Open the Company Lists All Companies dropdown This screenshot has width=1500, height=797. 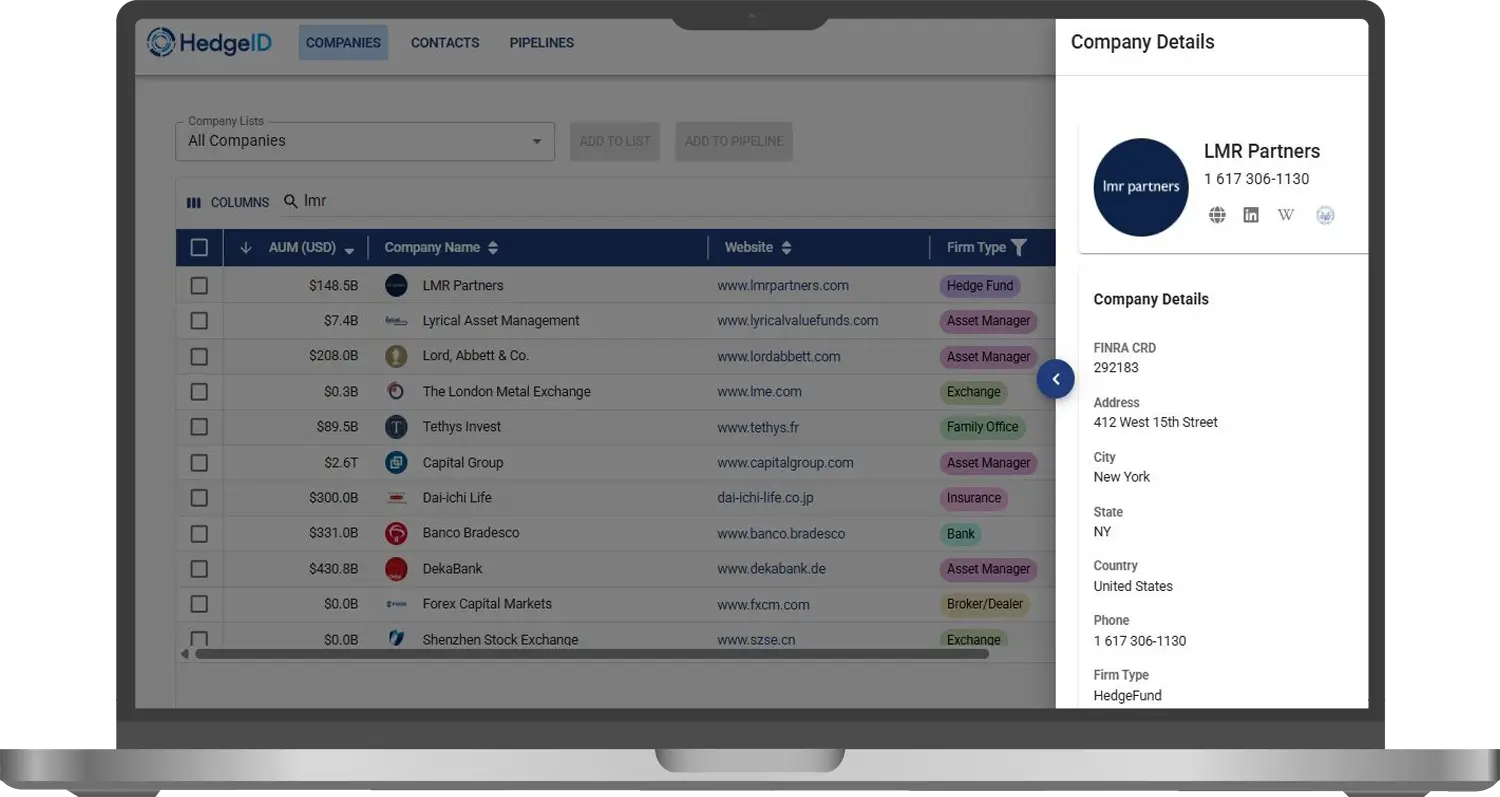[365, 141]
